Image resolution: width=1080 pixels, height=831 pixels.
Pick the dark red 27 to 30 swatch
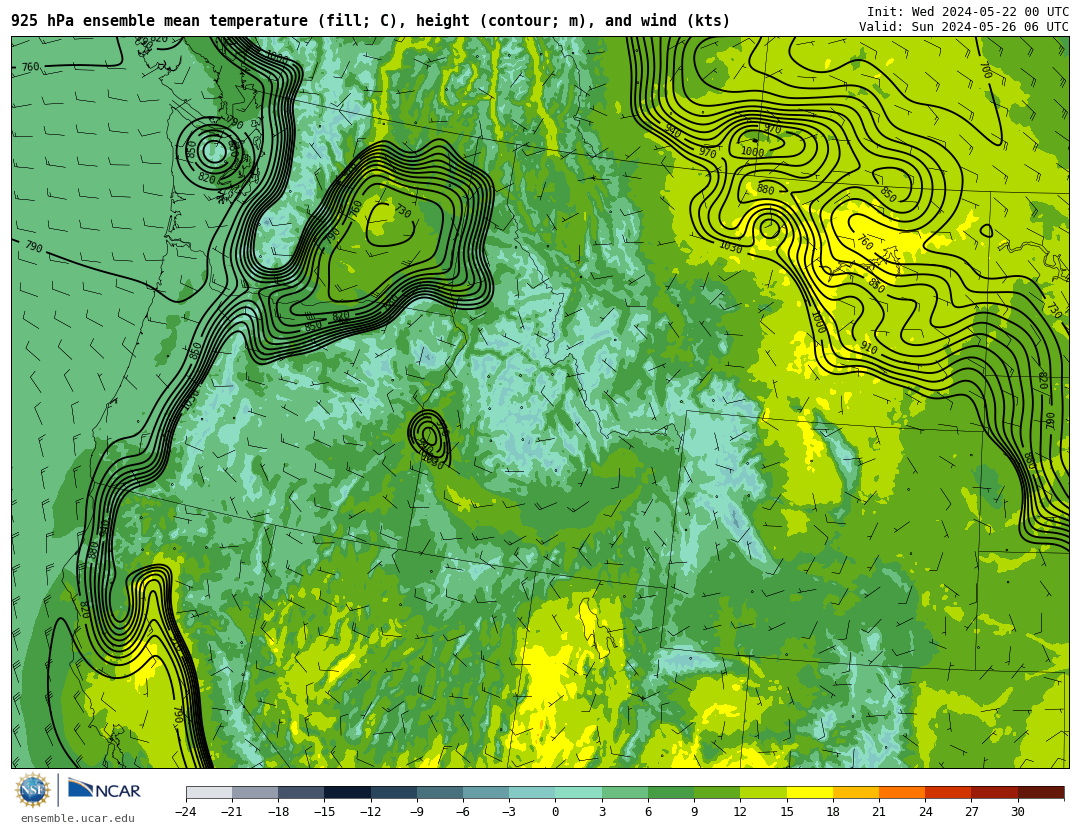pyautogui.click(x=994, y=792)
